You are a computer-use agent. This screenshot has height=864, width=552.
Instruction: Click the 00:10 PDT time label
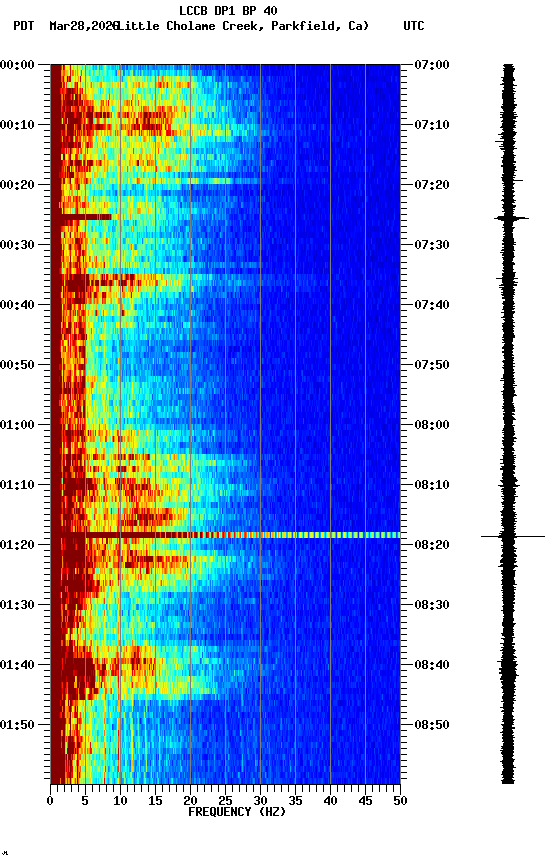coord(17,125)
